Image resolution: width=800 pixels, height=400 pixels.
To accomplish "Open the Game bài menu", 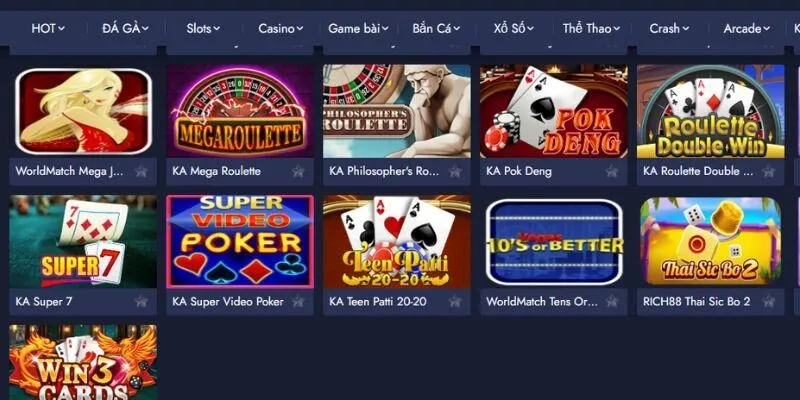I will [x=358, y=29].
